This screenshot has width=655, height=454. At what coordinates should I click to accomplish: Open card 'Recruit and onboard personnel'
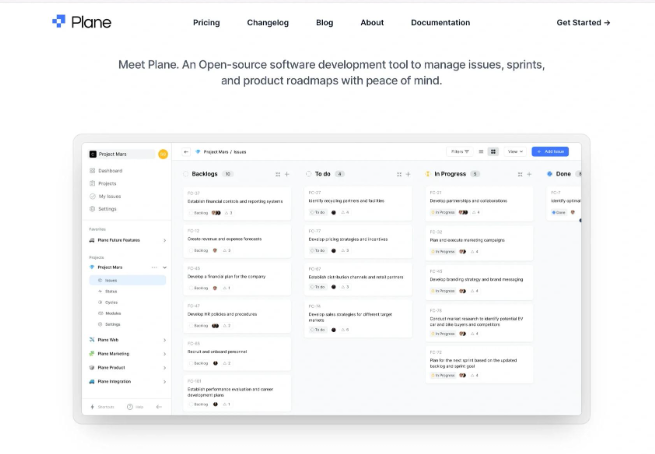point(237,354)
